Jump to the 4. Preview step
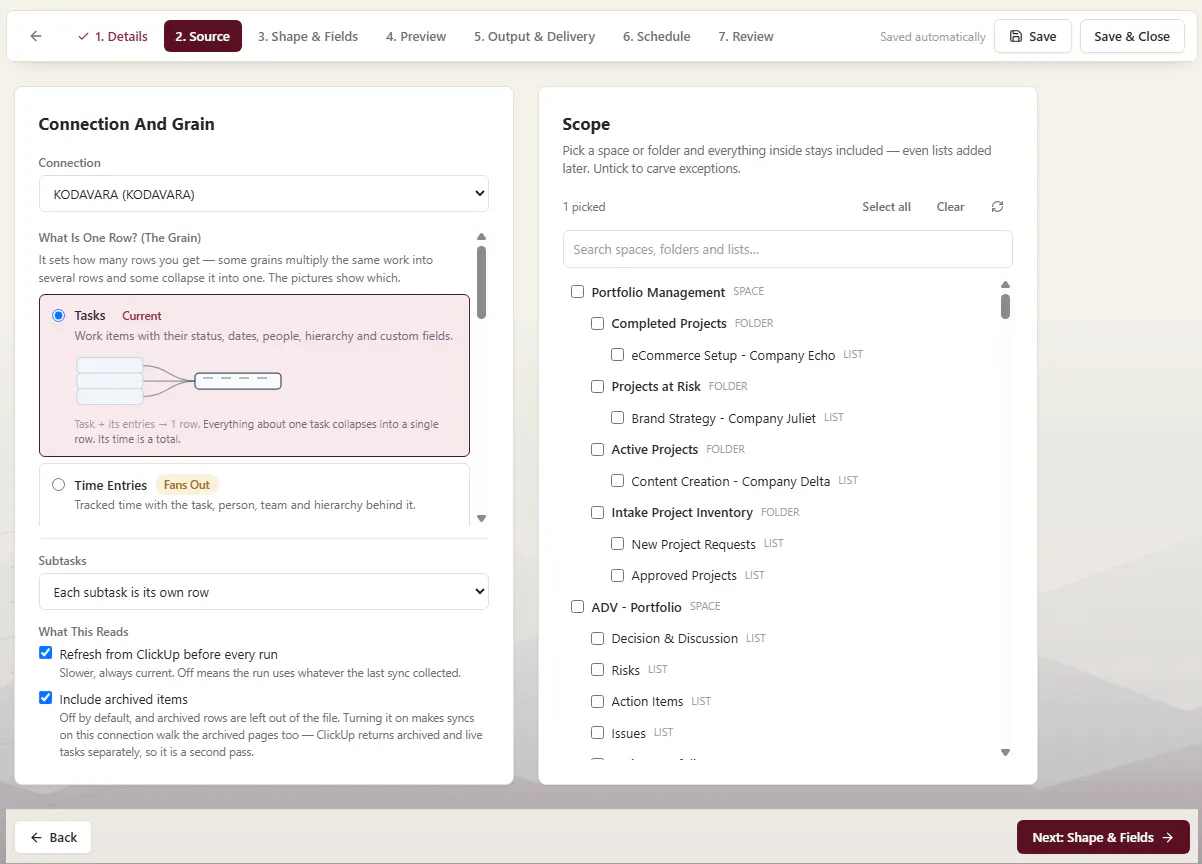Screen dimensions: 1202x864 [416, 36]
